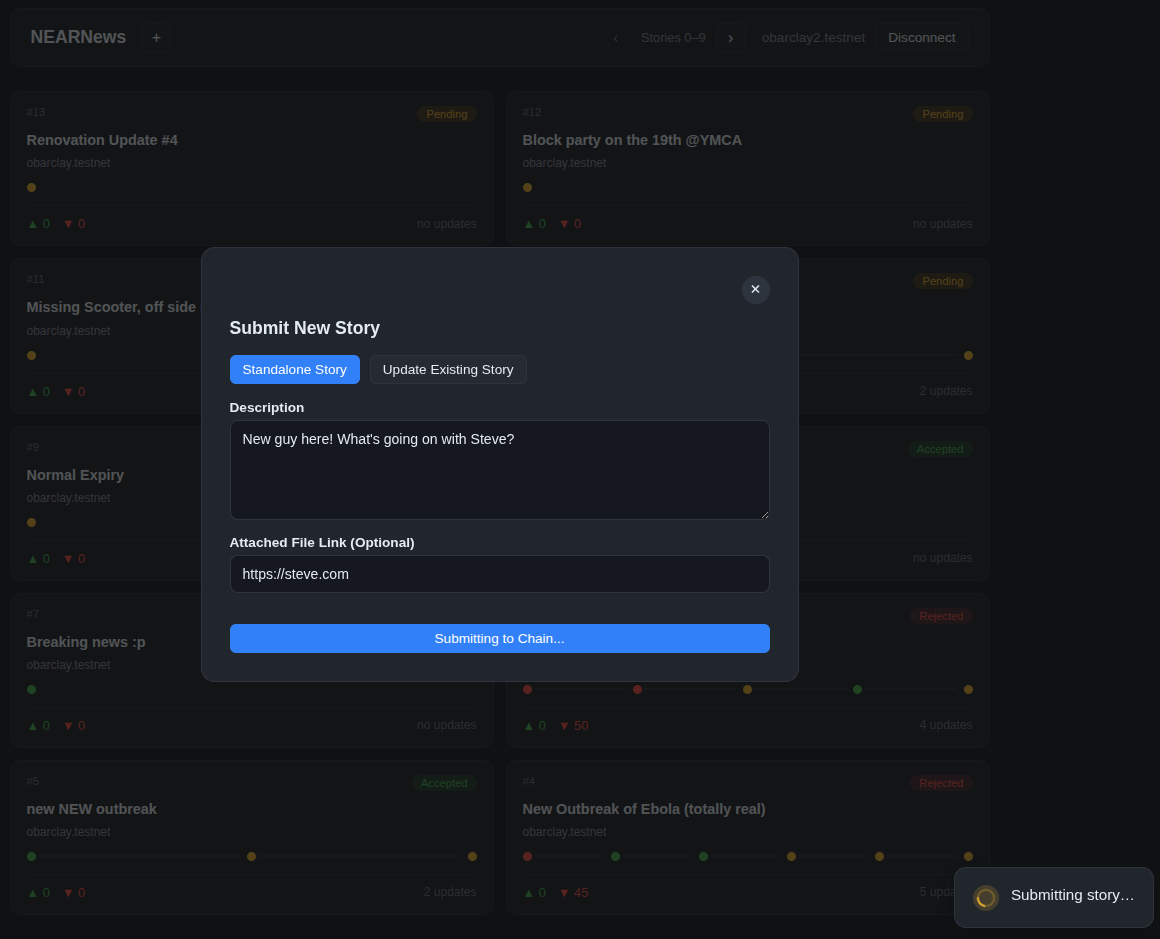The height and width of the screenshot is (939, 1160).
Task: Select middle timeline dot on story #5
Action: [252, 856]
